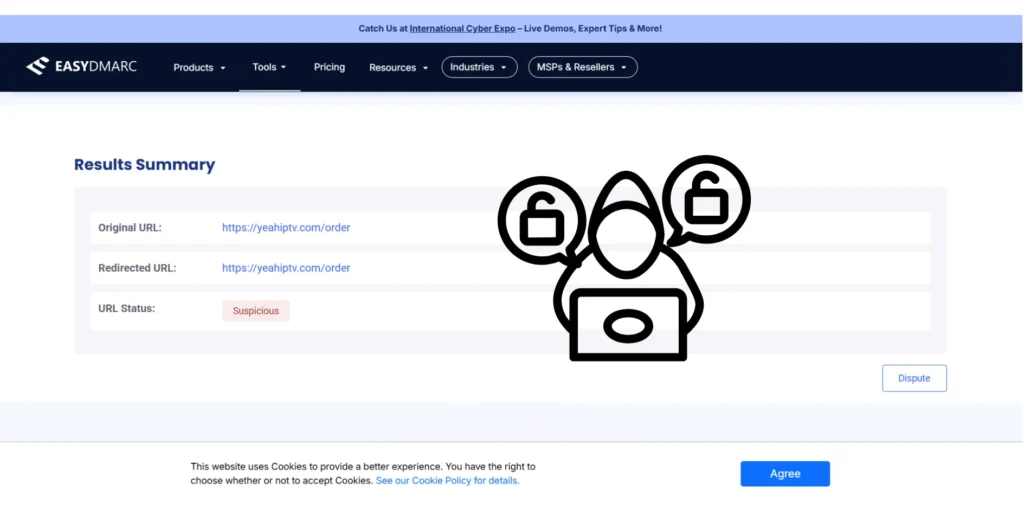Expand the Products dropdown menu
The height and width of the screenshot is (516, 1024).
point(199,68)
